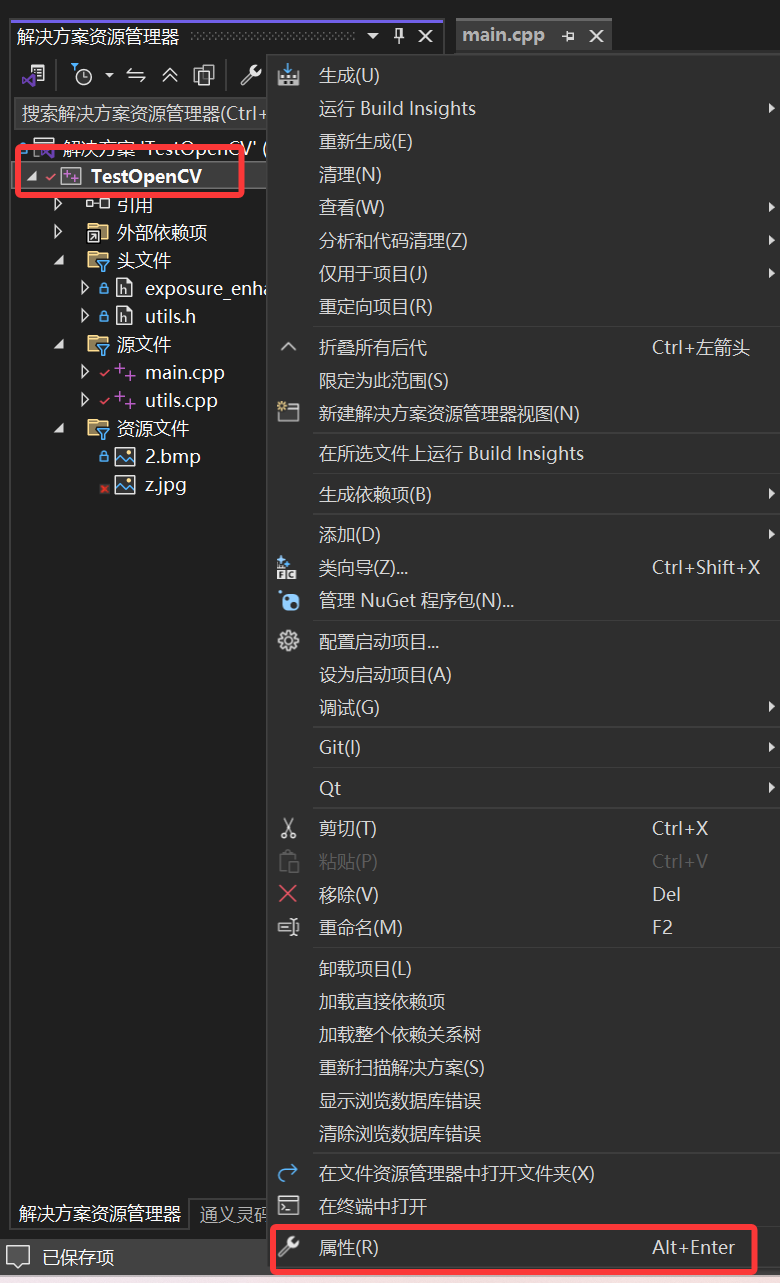Expand the 外部依赖项 node
This screenshot has width=780, height=1283.
point(58,233)
